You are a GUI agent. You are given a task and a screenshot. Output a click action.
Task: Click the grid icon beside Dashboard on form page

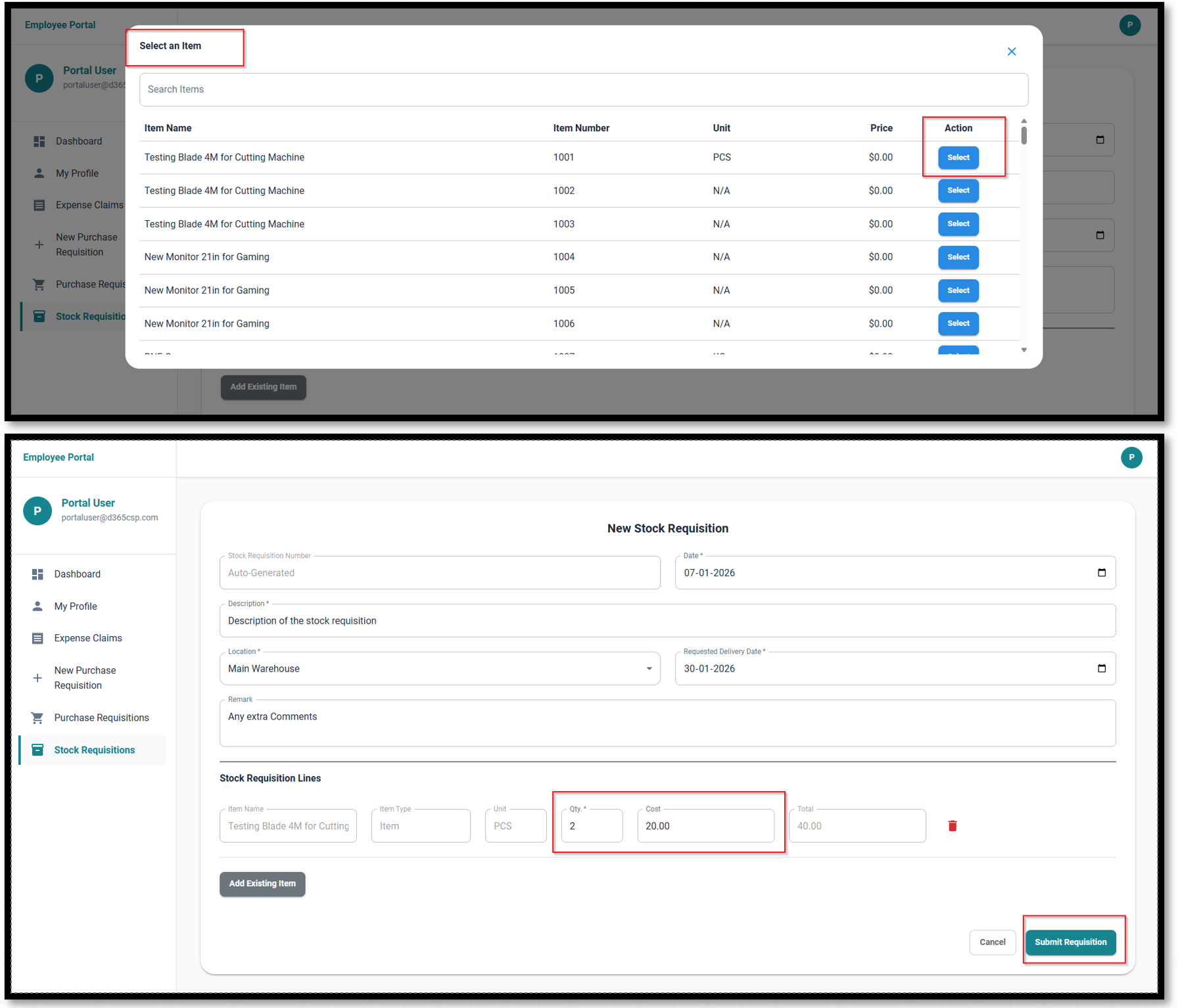pyautogui.click(x=37, y=574)
